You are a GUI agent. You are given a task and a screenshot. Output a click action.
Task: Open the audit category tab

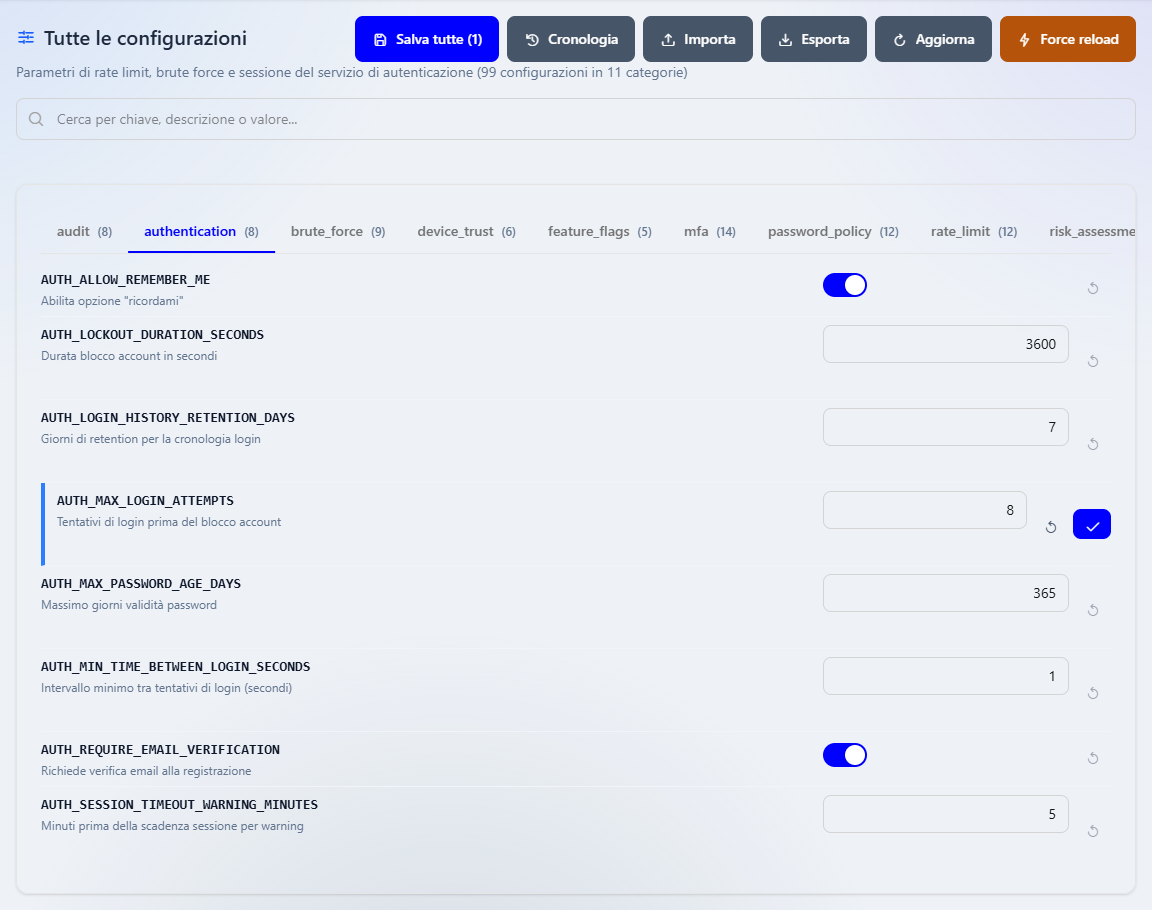pyautogui.click(x=84, y=231)
